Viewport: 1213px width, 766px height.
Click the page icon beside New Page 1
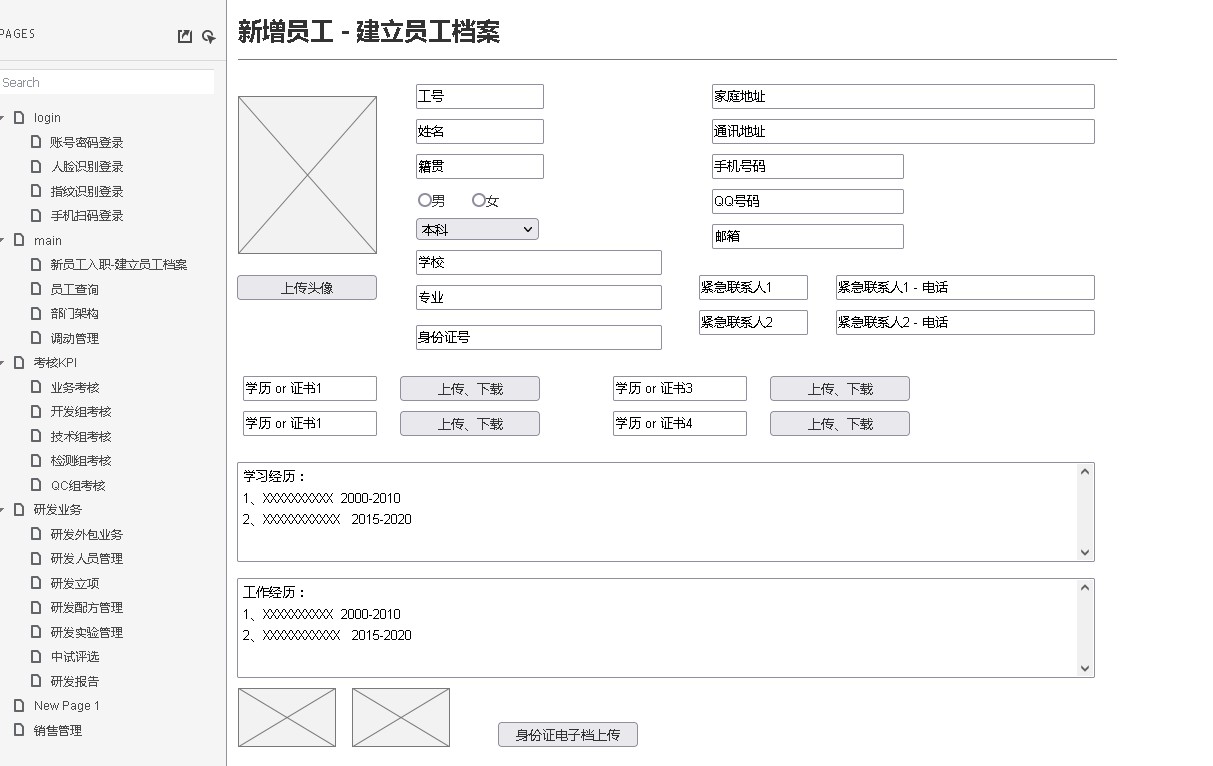coord(19,706)
